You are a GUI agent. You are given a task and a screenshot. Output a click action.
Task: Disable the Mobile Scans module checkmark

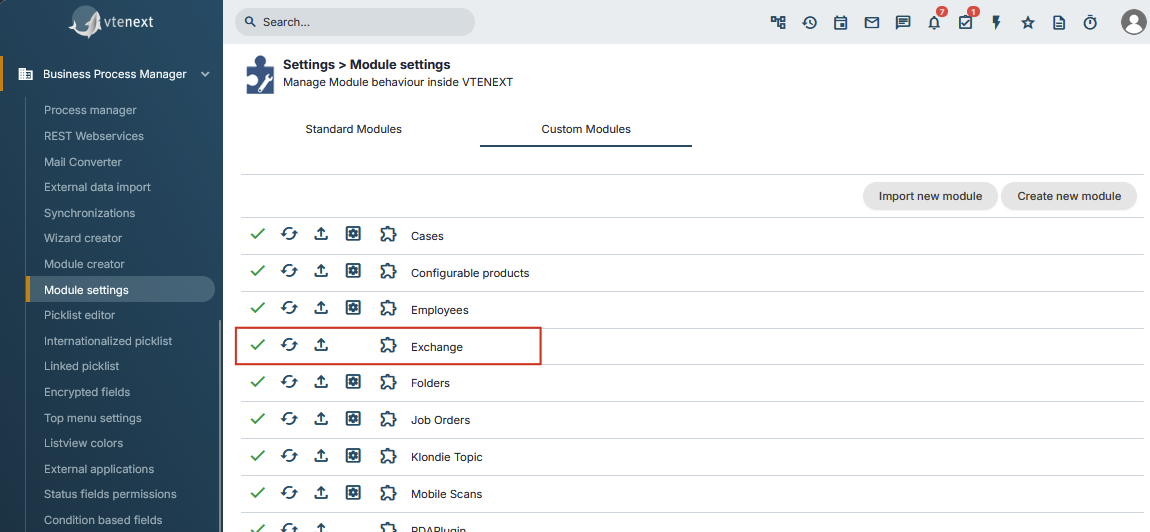click(257, 492)
